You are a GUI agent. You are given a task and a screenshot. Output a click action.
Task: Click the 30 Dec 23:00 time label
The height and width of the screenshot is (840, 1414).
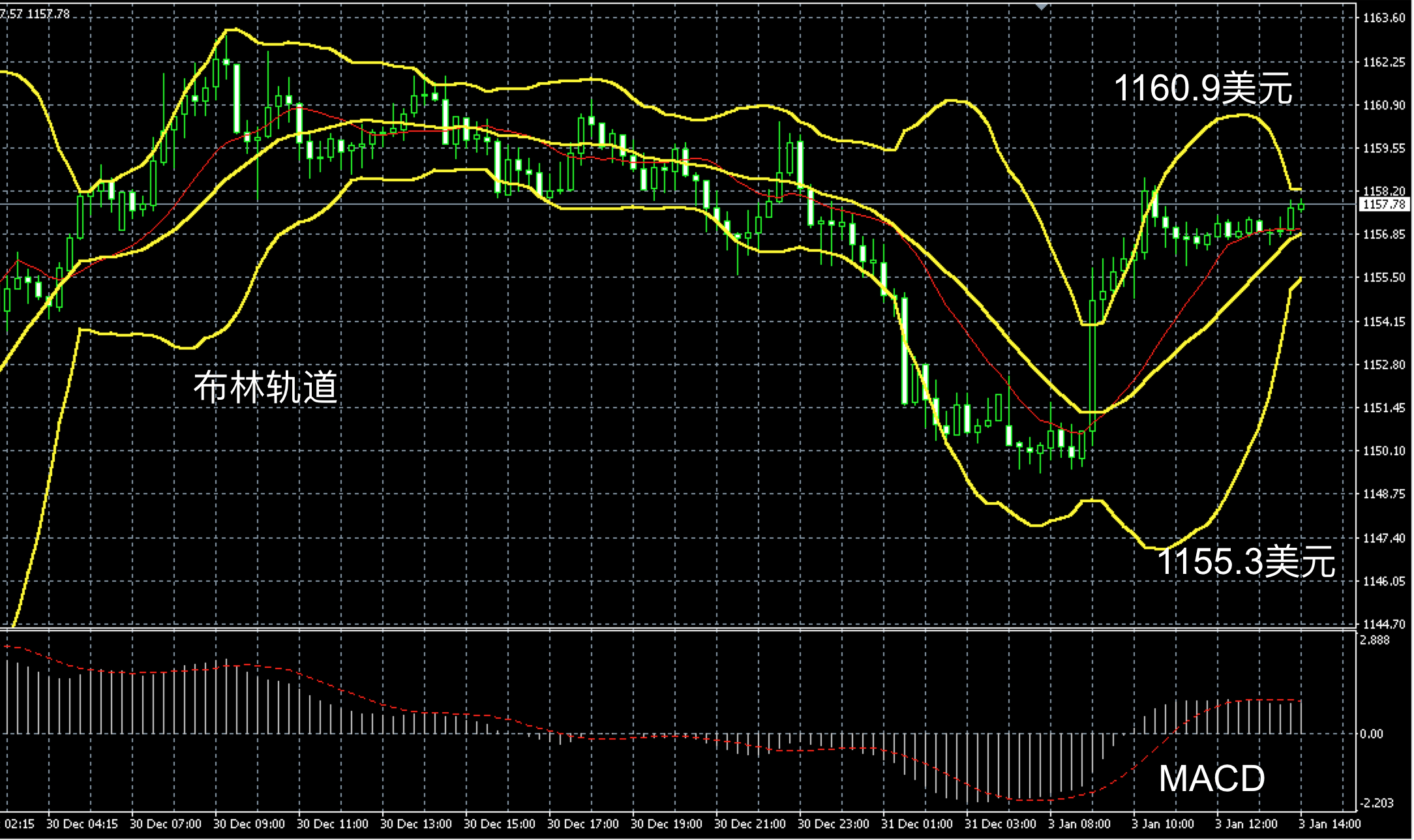click(x=834, y=824)
